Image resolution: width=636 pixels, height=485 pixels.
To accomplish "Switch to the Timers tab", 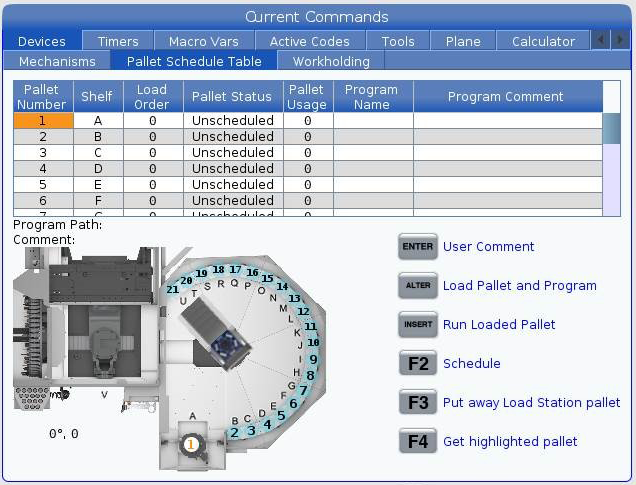I will 118,41.
